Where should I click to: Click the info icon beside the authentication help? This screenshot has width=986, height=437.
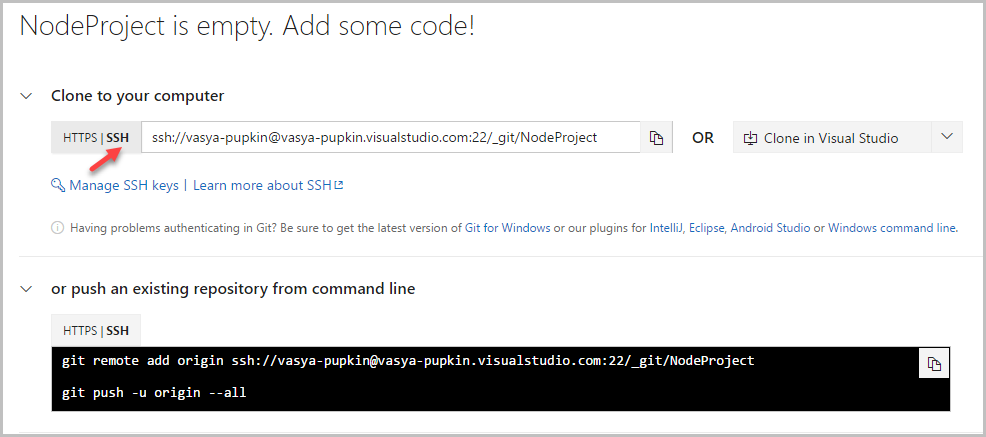[x=57, y=228]
